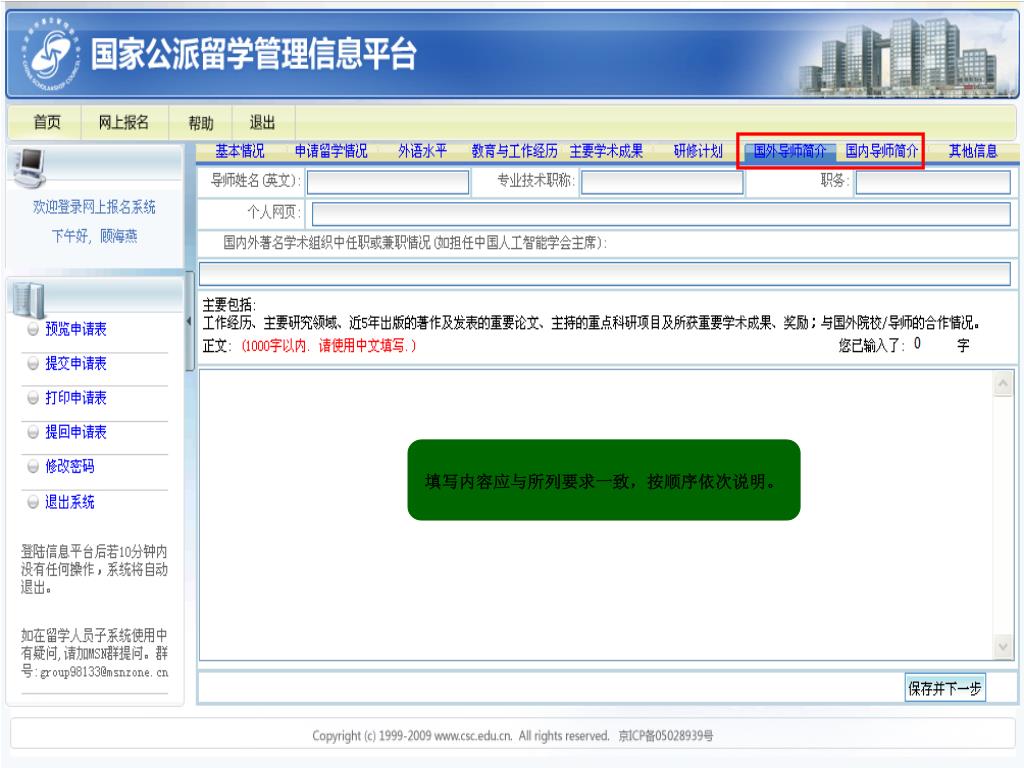Click the text area scroll-up arrow
This screenshot has height=768, width=1024.
pos(1002,384)
